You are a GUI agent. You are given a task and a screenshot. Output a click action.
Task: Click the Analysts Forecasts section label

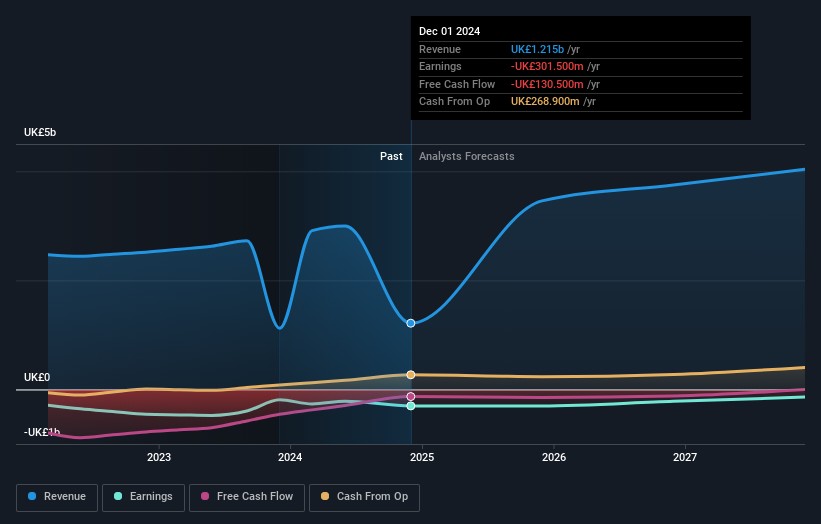click(467, 156)
